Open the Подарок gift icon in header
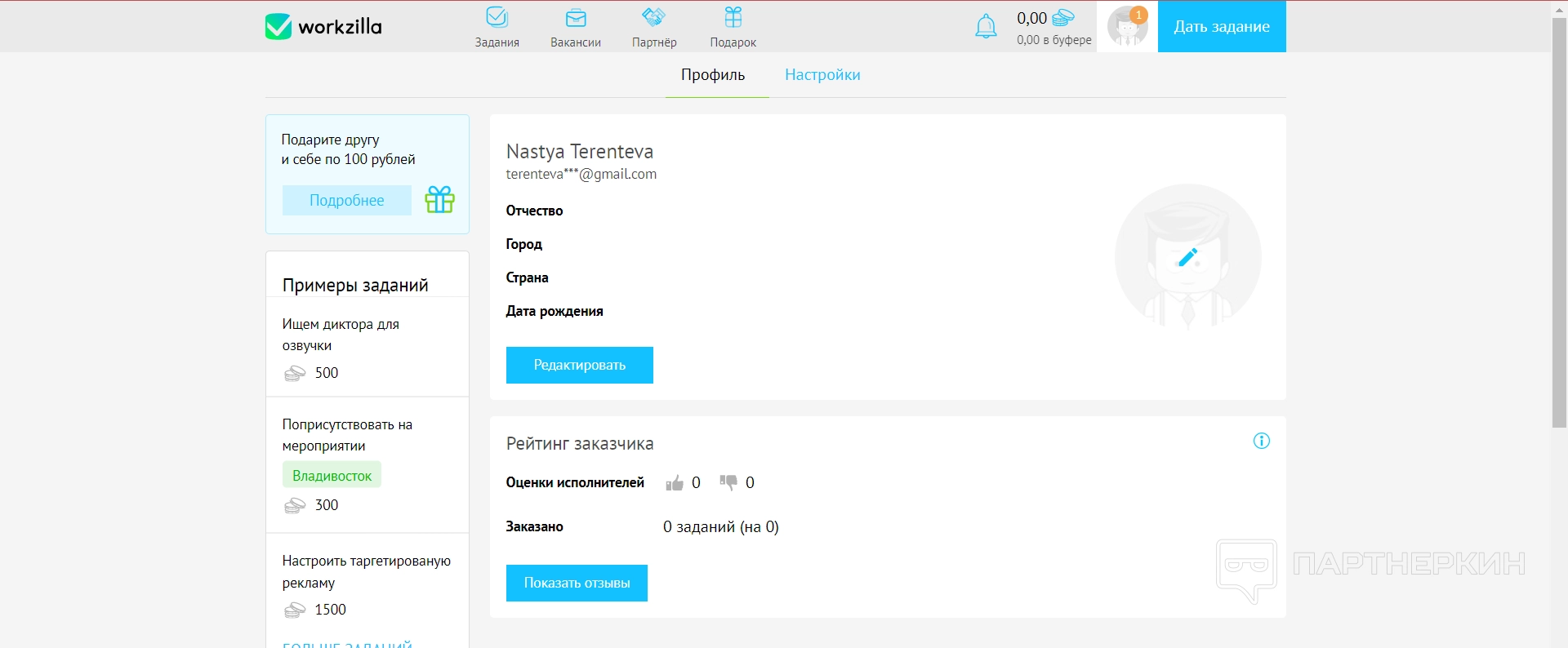The image size is (1568, 648). [x=733, y=16]
